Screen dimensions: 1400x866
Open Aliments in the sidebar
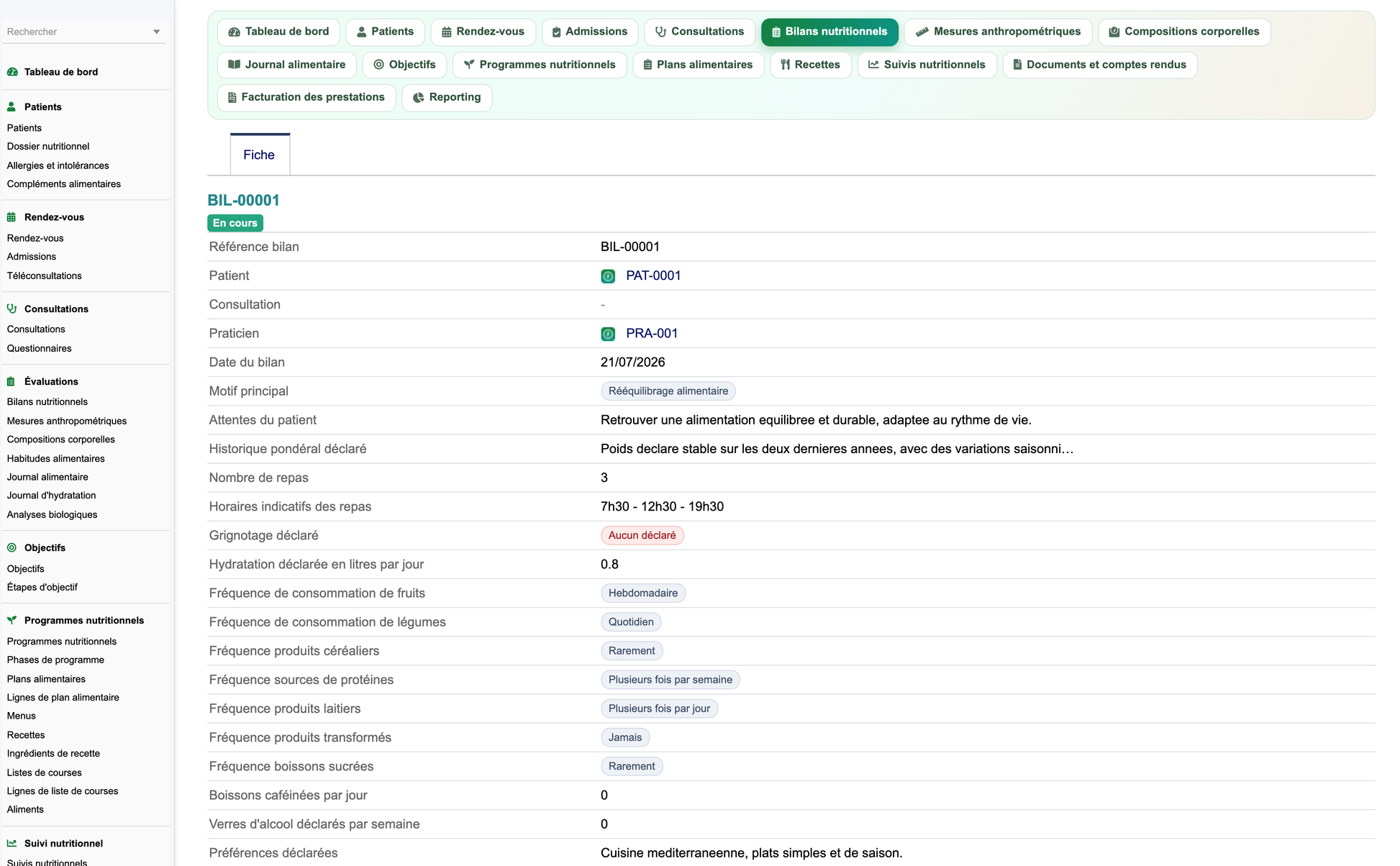[x=26, y=809]
